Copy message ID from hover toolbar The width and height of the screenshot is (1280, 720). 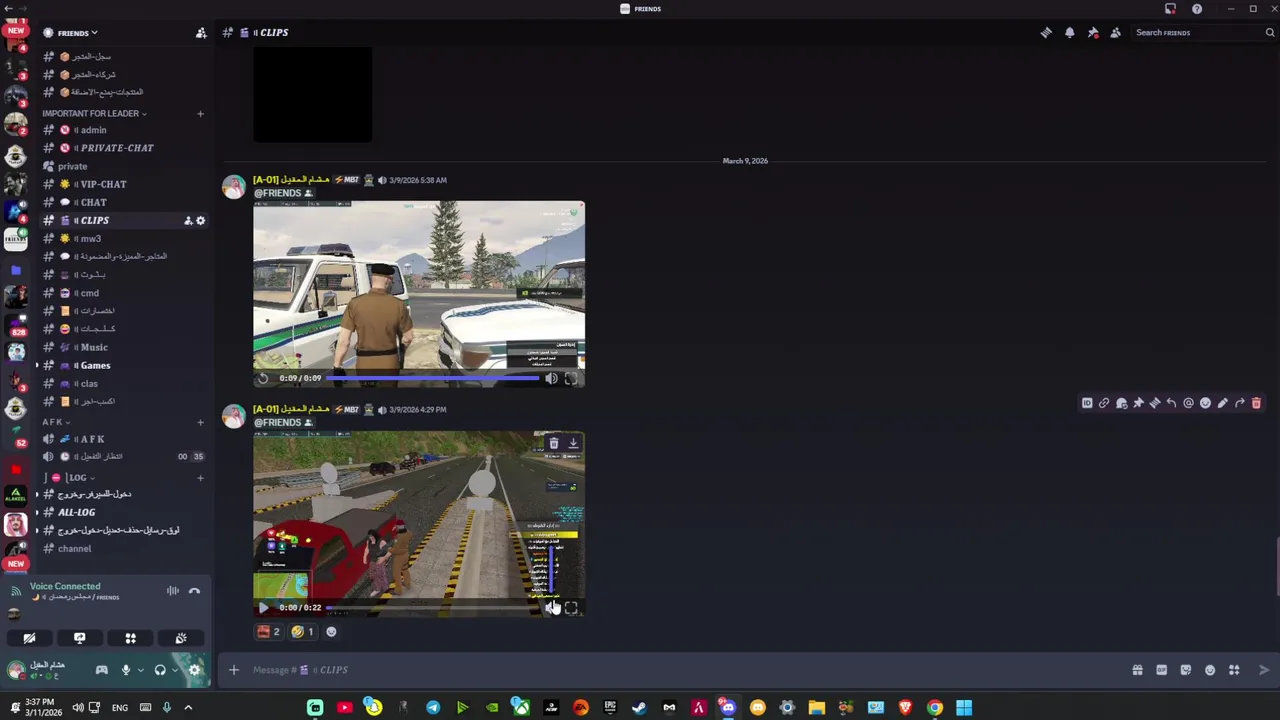pos(1087,403)
